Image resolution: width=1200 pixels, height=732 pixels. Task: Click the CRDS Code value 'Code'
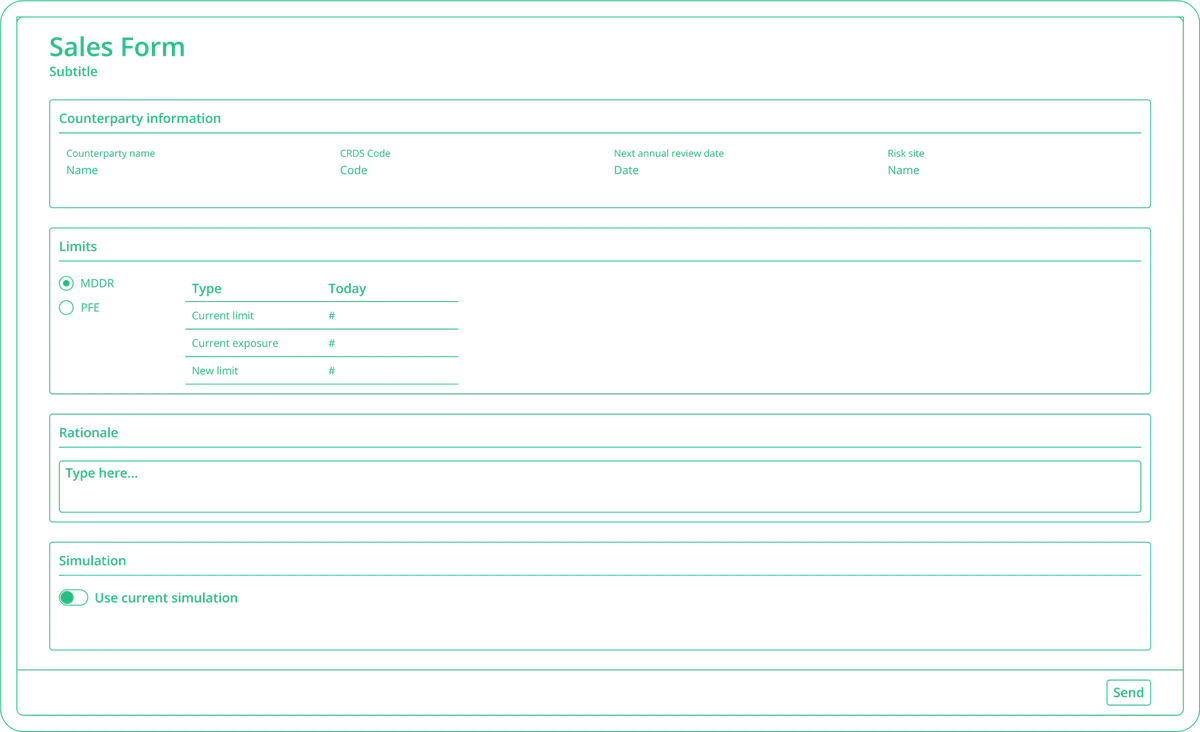pyautogui.click(x=354, y=170)
